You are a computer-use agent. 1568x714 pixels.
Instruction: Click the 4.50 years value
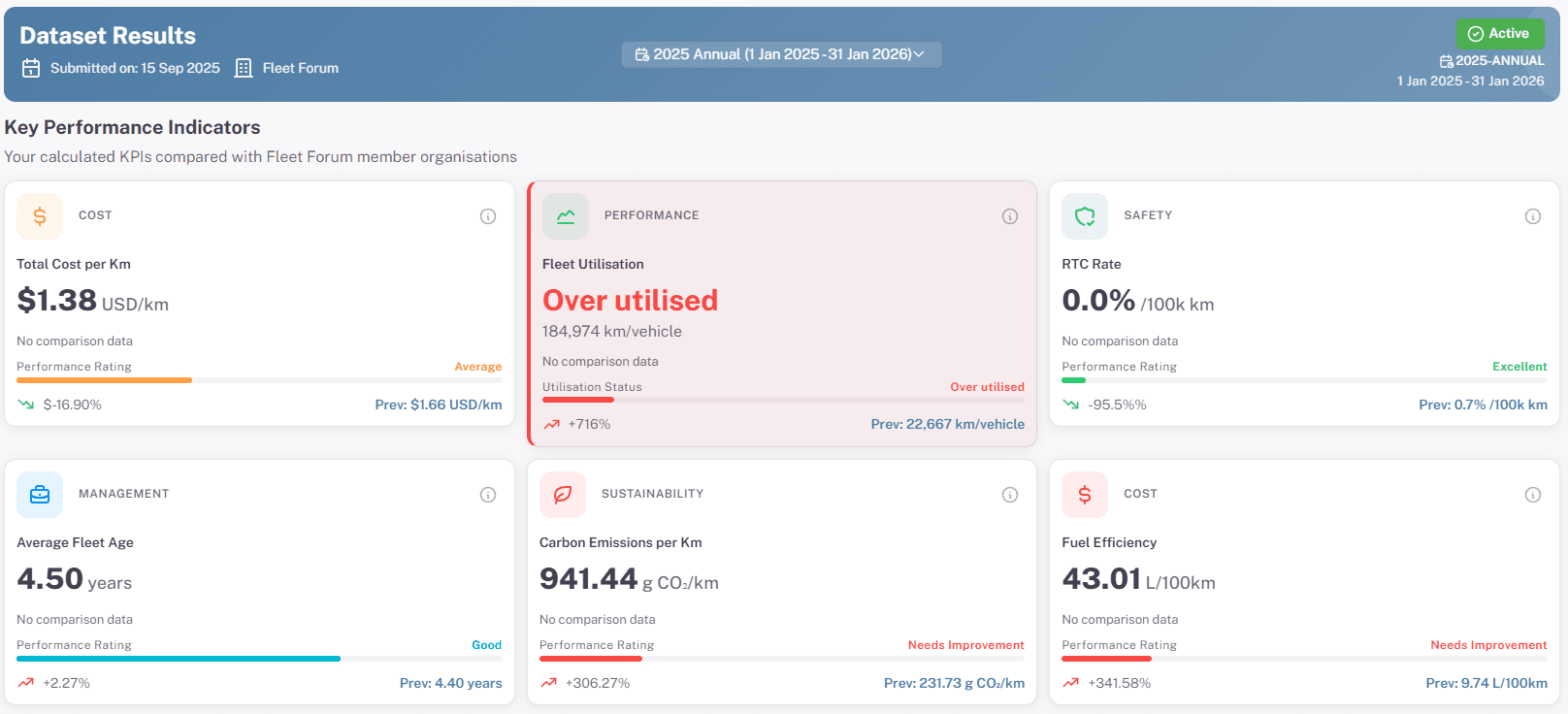[x=74, y=579]
